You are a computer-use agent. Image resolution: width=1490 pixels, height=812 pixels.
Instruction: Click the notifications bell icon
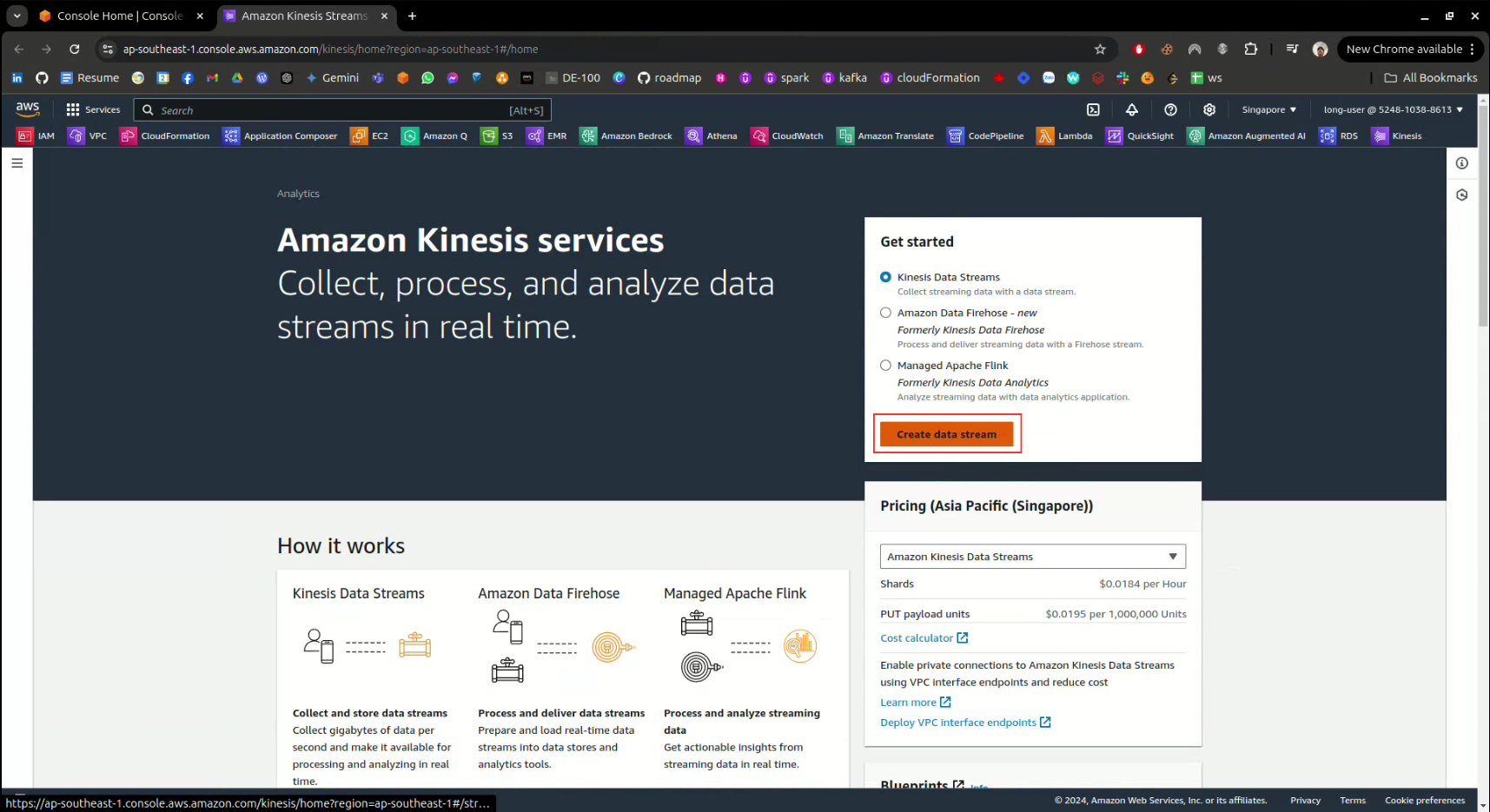click(1131, 109)
